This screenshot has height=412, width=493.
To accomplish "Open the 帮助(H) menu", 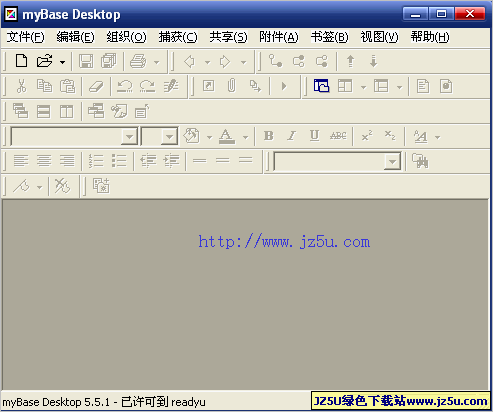I will (430, 37).
